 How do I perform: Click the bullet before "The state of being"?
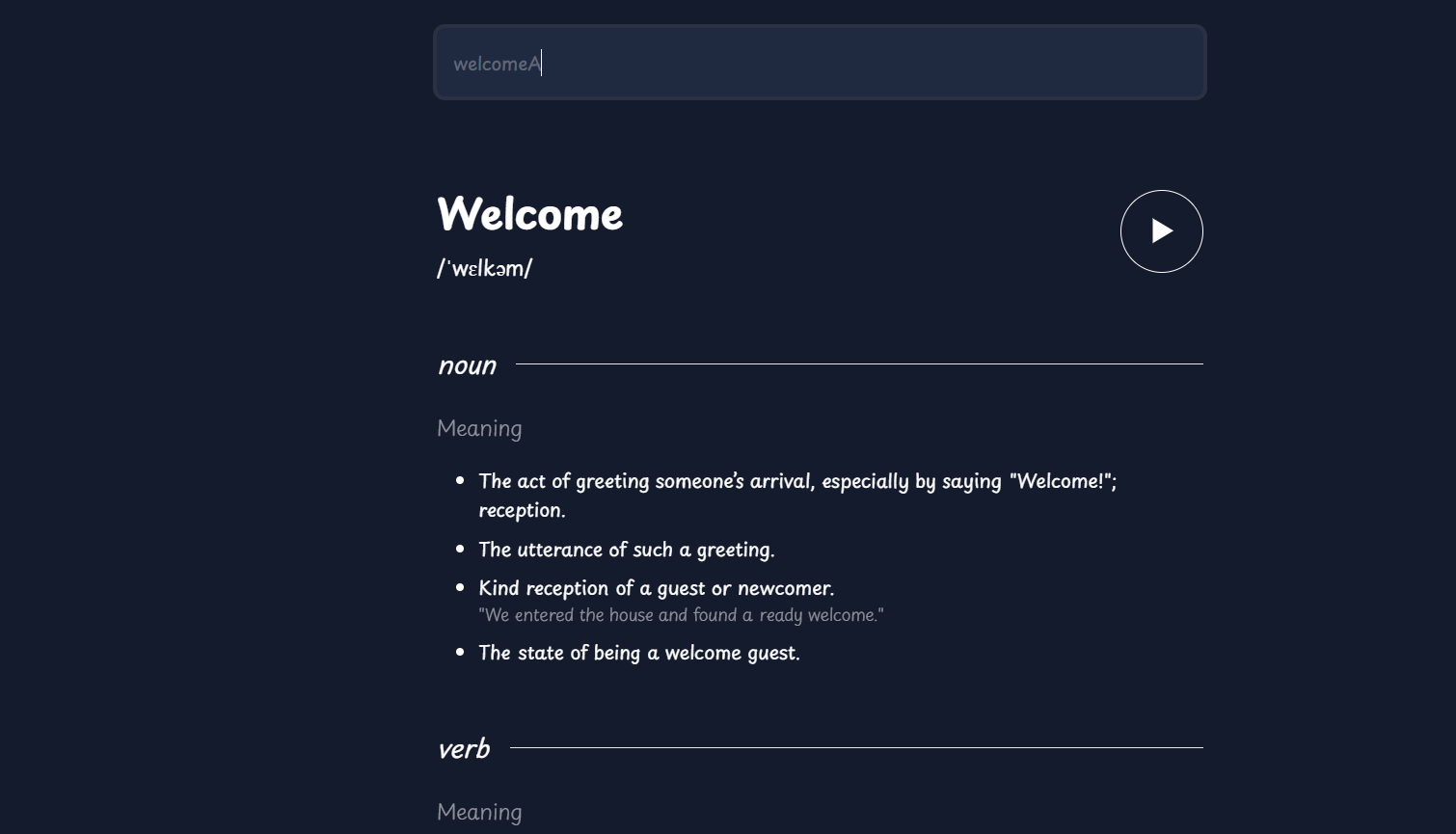pos(460,652)
